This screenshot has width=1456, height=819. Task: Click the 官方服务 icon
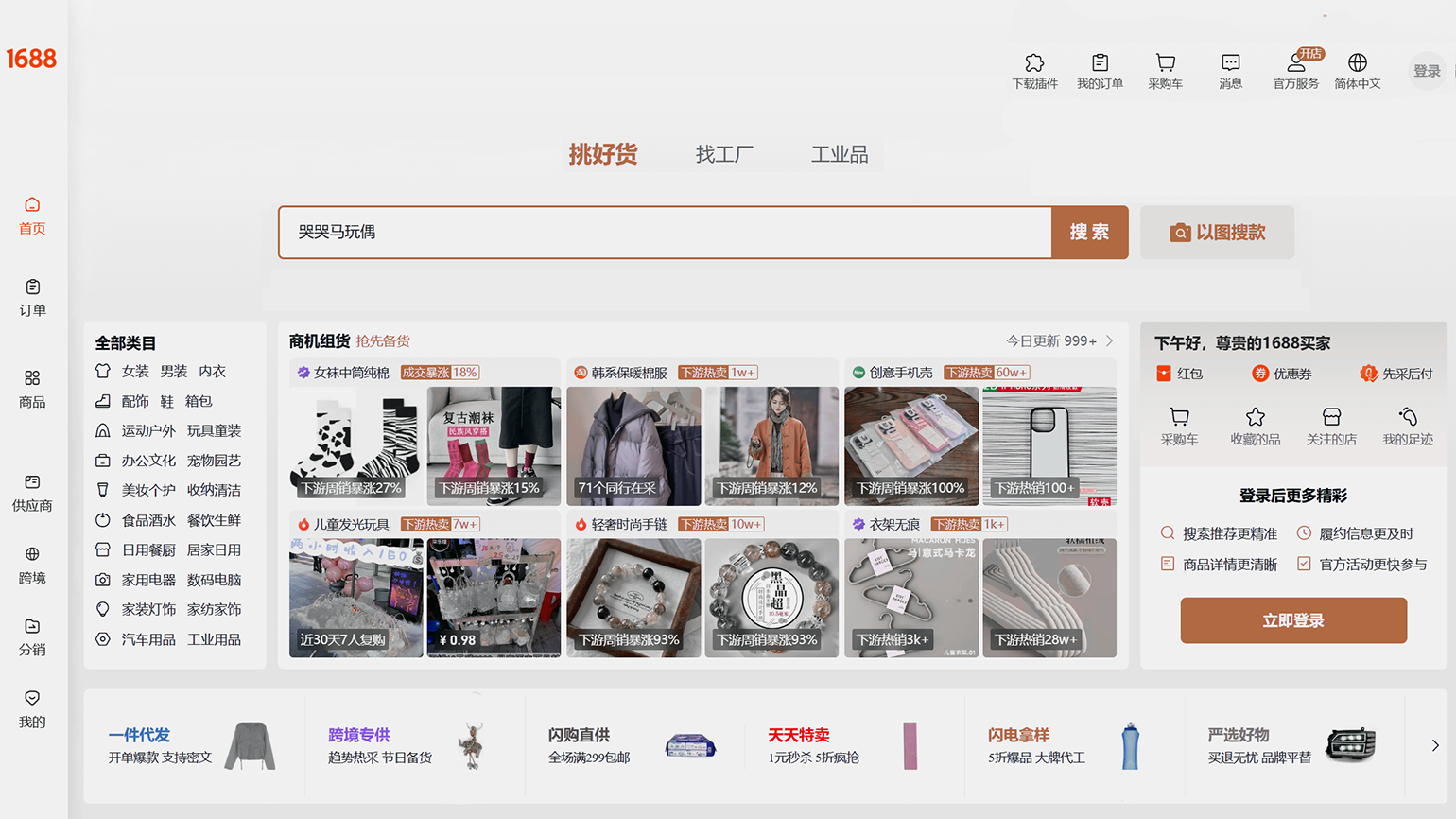tap(1295, 63)
